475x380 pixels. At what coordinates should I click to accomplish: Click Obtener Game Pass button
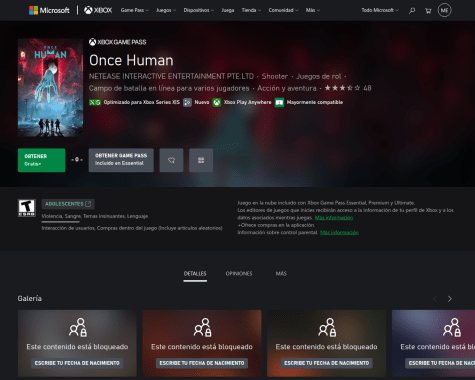tap(121, 160)
